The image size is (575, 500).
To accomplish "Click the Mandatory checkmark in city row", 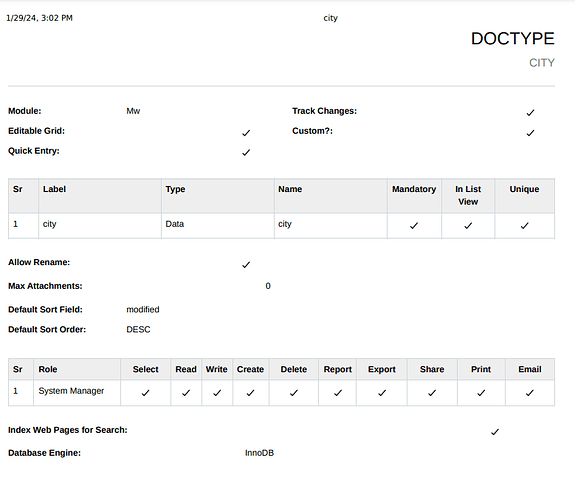I will coord(414,226).
